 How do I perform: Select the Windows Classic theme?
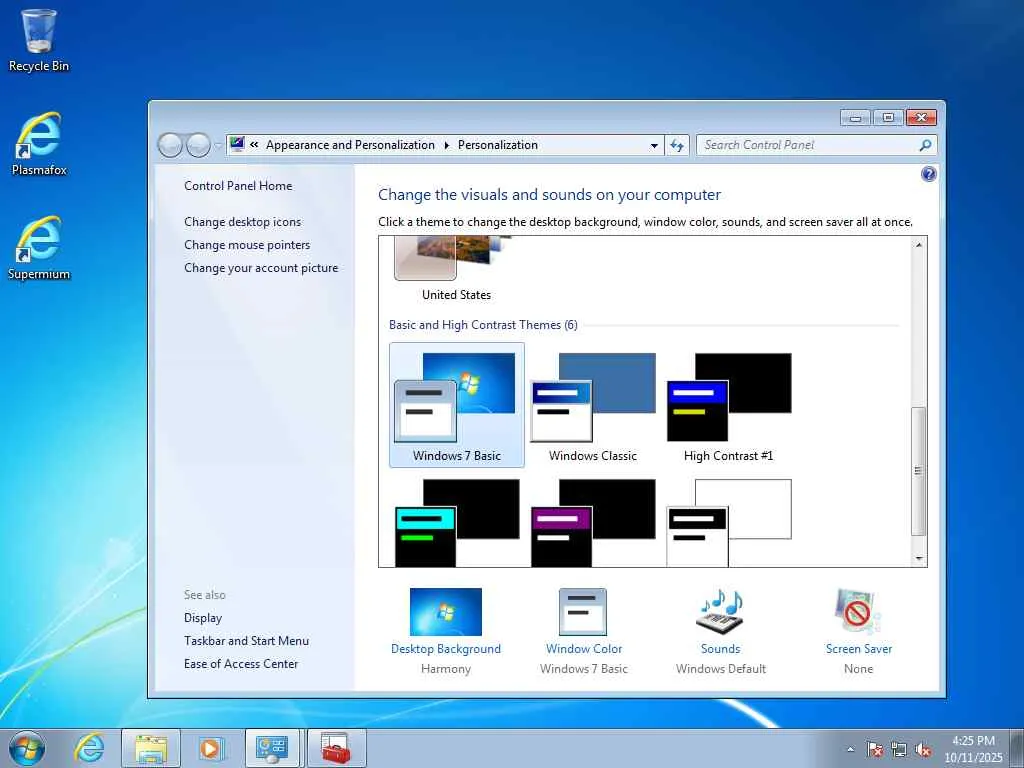(592, 405)
